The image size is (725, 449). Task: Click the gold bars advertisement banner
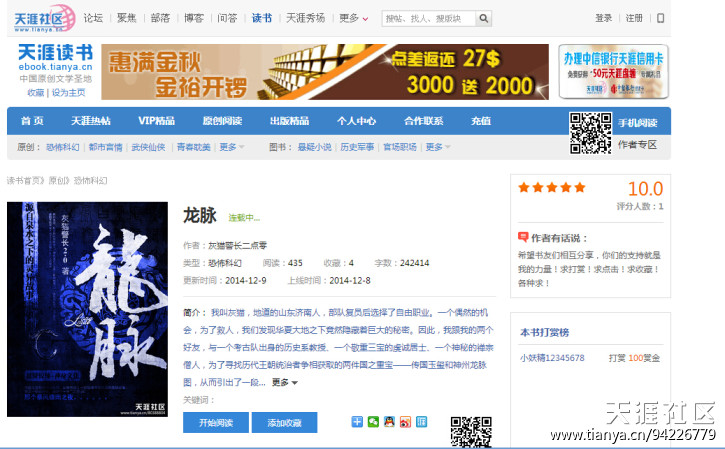pyautogui.click(x=325, y=72)
